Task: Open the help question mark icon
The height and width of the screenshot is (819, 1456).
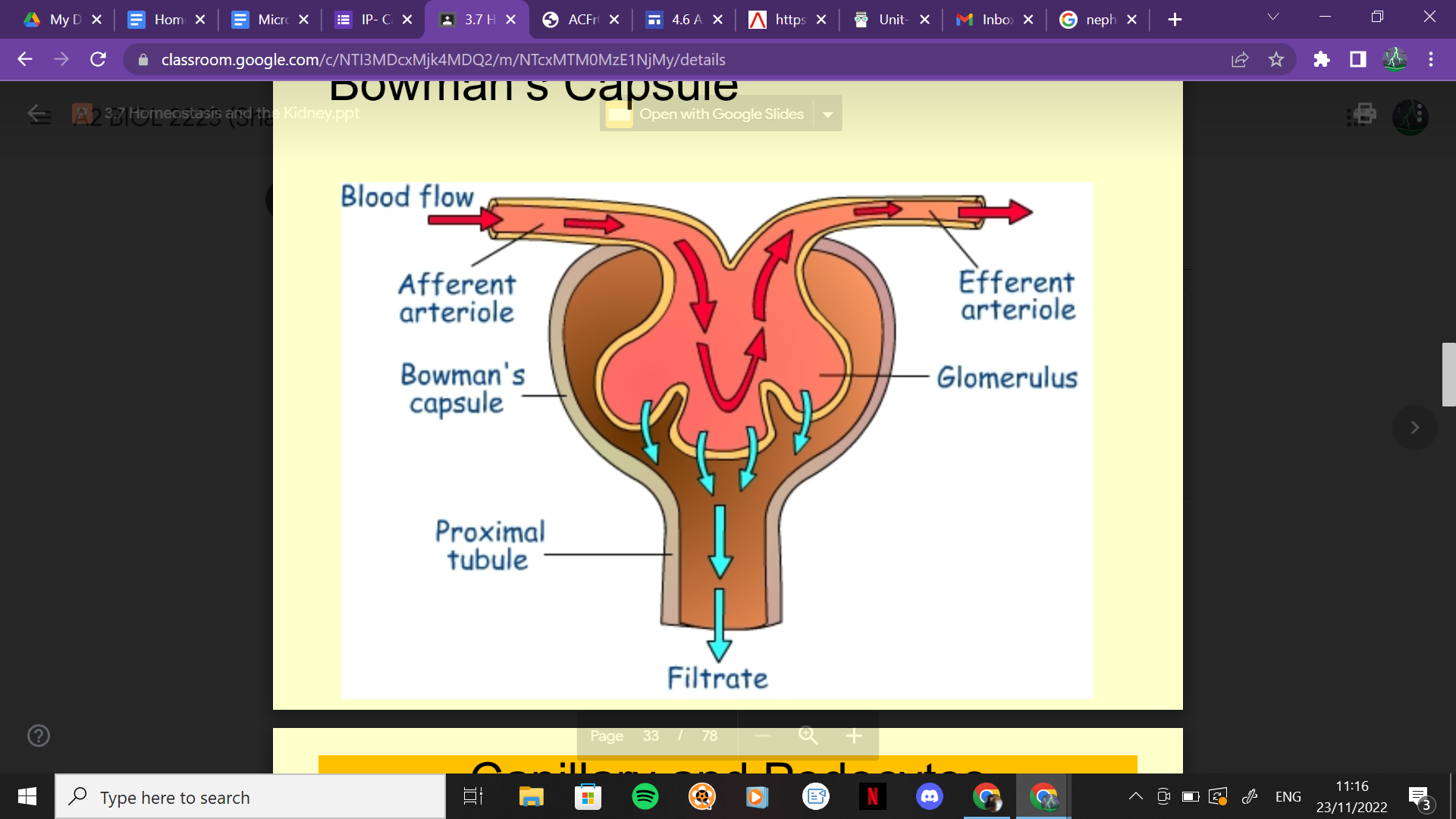Action: tap(39, 736)
